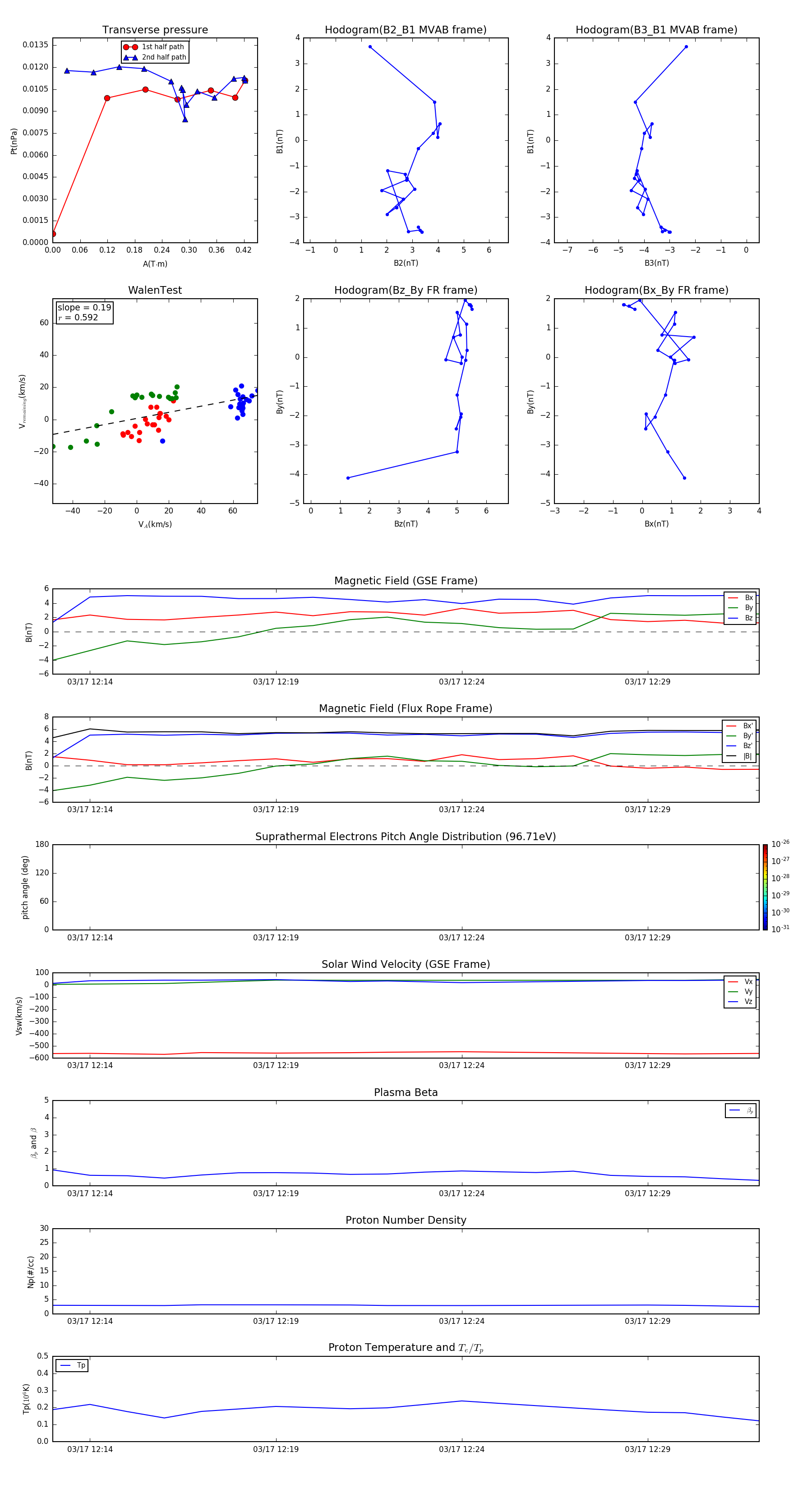Select 'Vy' in velocity legend
The height and width of the screenshot is (1489, 812).
(740, 991)
